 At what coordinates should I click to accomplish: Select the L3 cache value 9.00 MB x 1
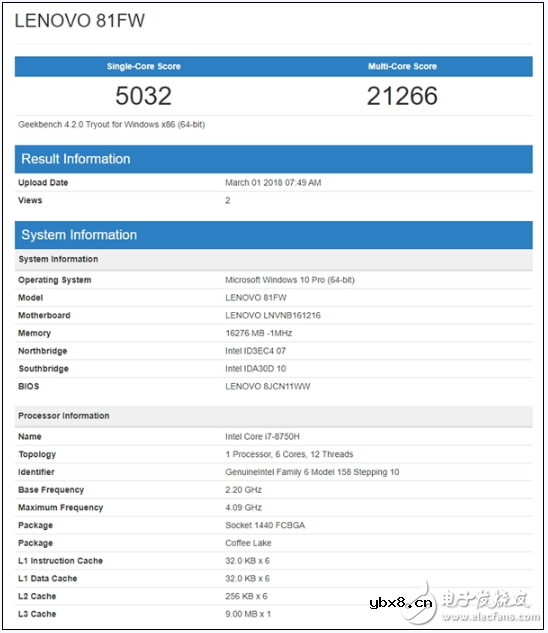pos(248,614)
